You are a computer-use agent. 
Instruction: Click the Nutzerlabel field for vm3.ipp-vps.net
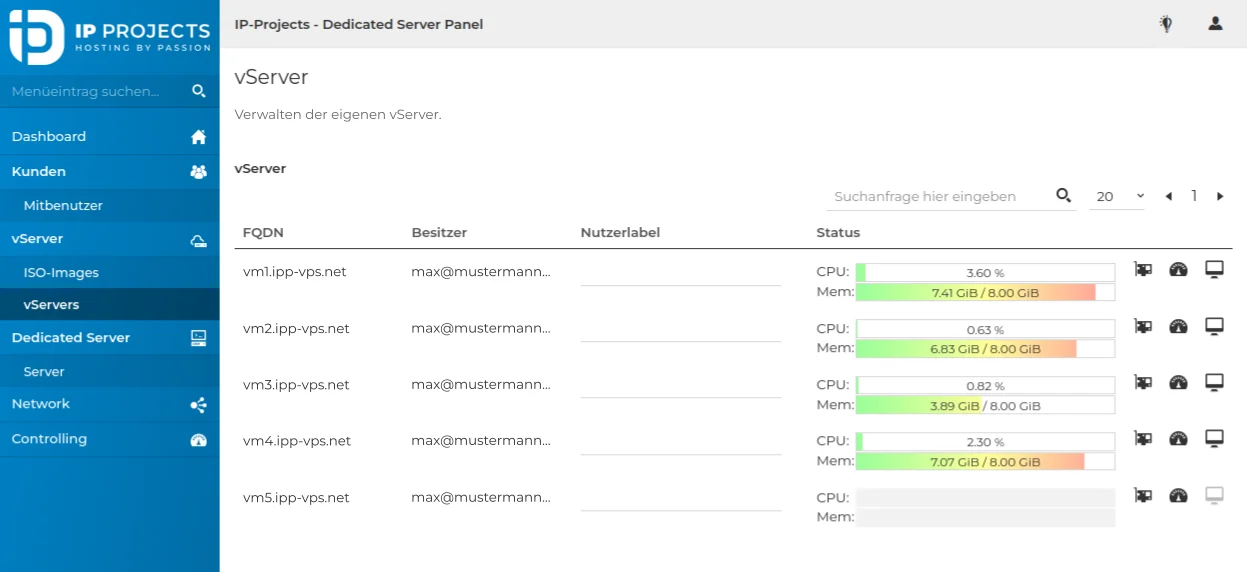(x=680, y=385)
